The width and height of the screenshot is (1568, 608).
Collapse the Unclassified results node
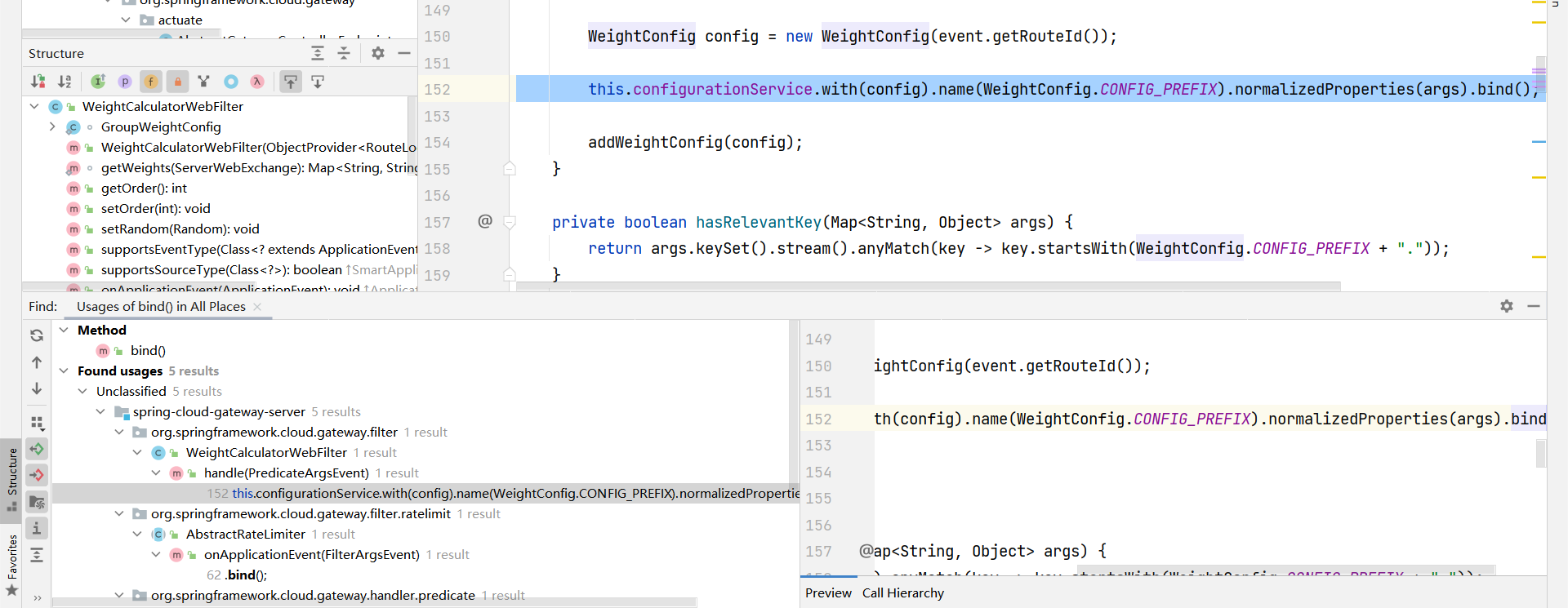82,391
